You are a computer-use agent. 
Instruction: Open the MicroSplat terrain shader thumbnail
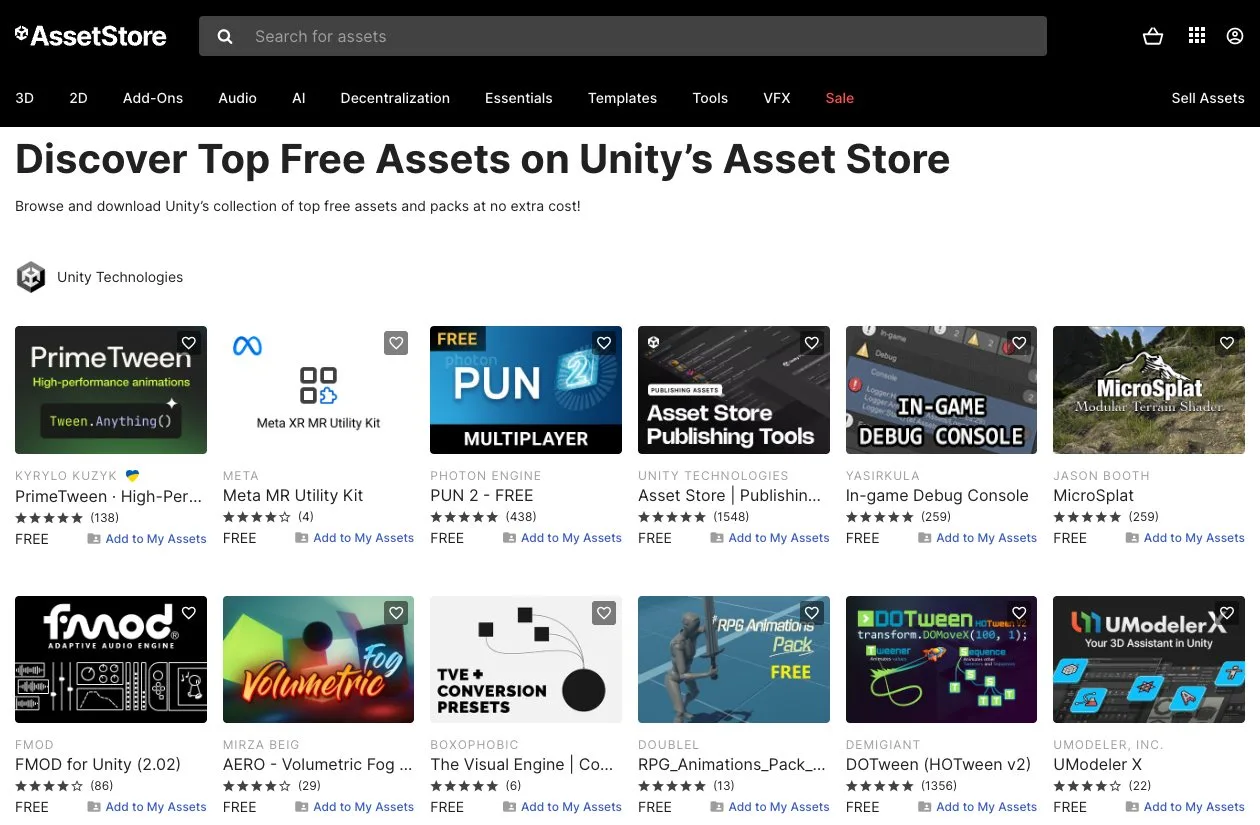click(x=1149, y=390)
